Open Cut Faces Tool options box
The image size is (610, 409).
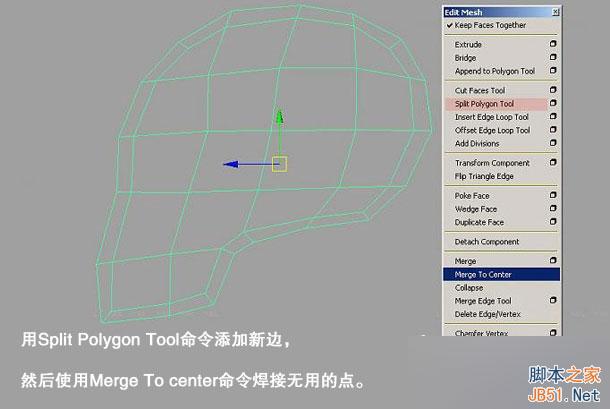[553, 90]
